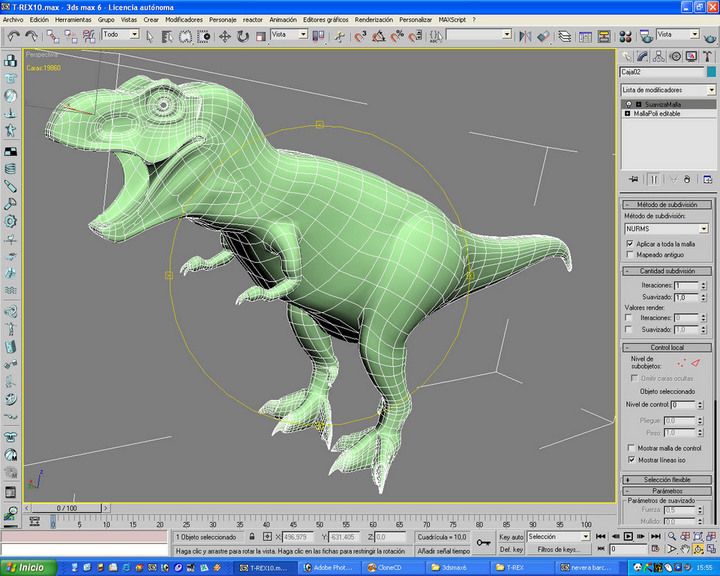Open the 'Lista de modificadores' dropdown

711,90
